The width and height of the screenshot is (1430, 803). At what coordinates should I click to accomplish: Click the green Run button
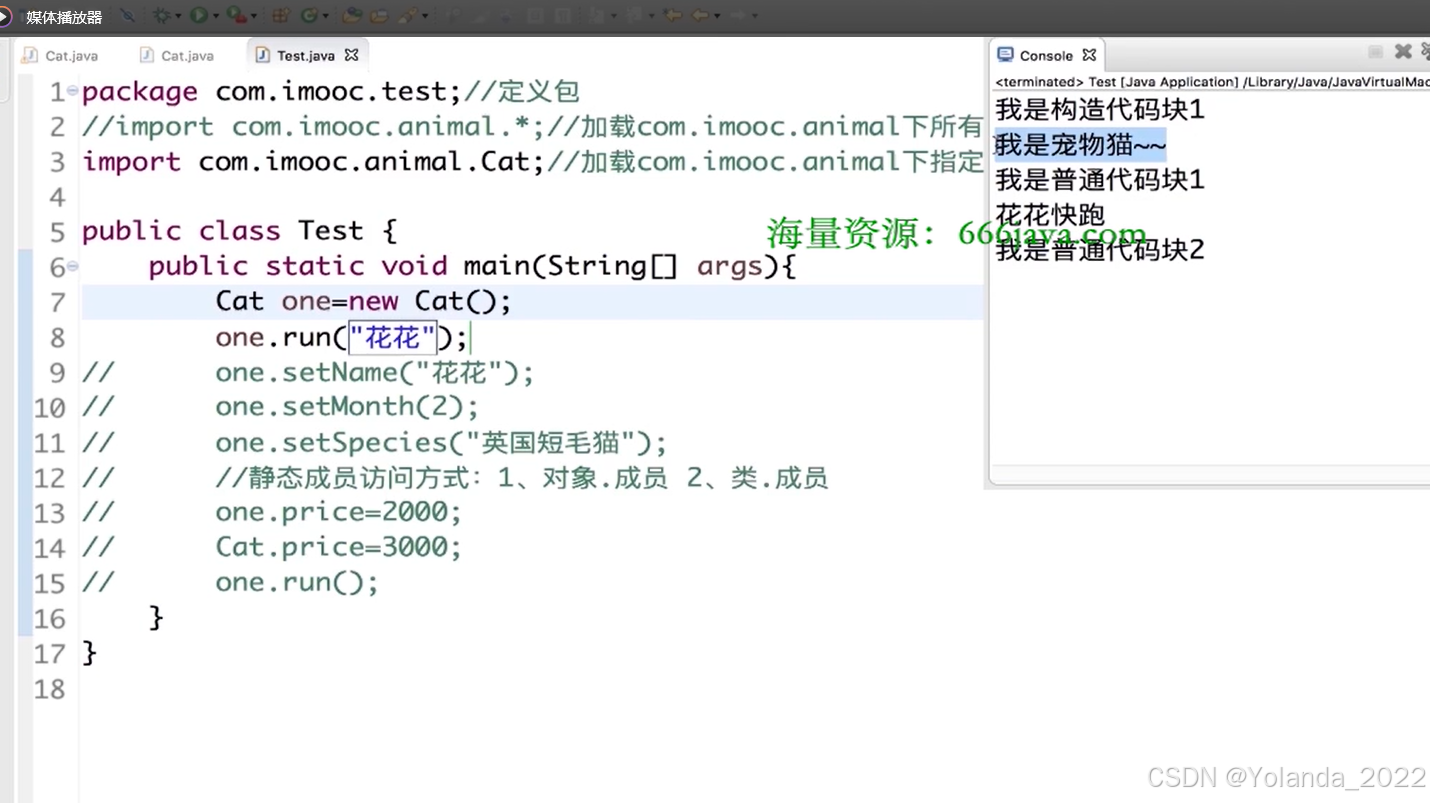coord(199,16)
